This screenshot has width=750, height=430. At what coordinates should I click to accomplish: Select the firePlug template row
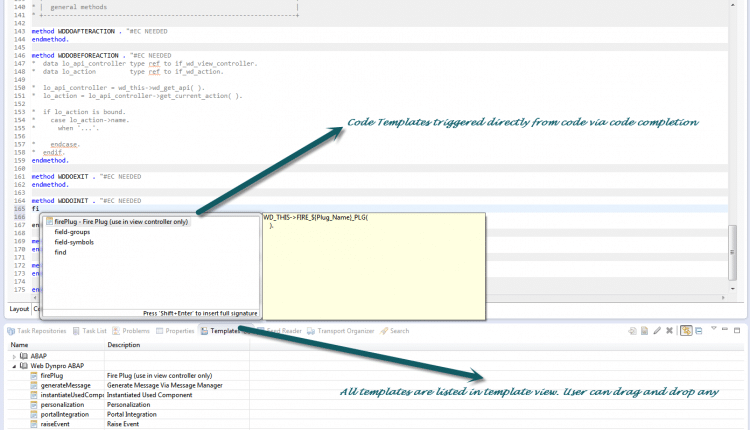[129, 376]
